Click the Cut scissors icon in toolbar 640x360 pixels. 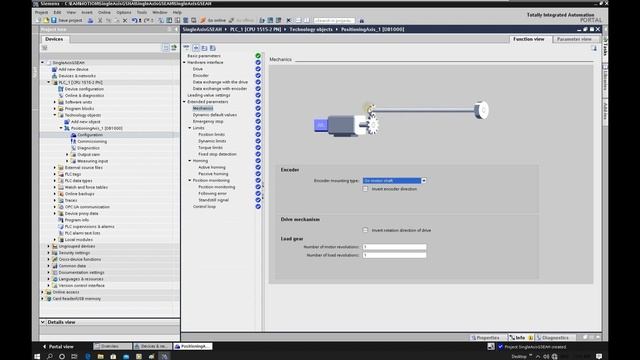coord(100,20)
